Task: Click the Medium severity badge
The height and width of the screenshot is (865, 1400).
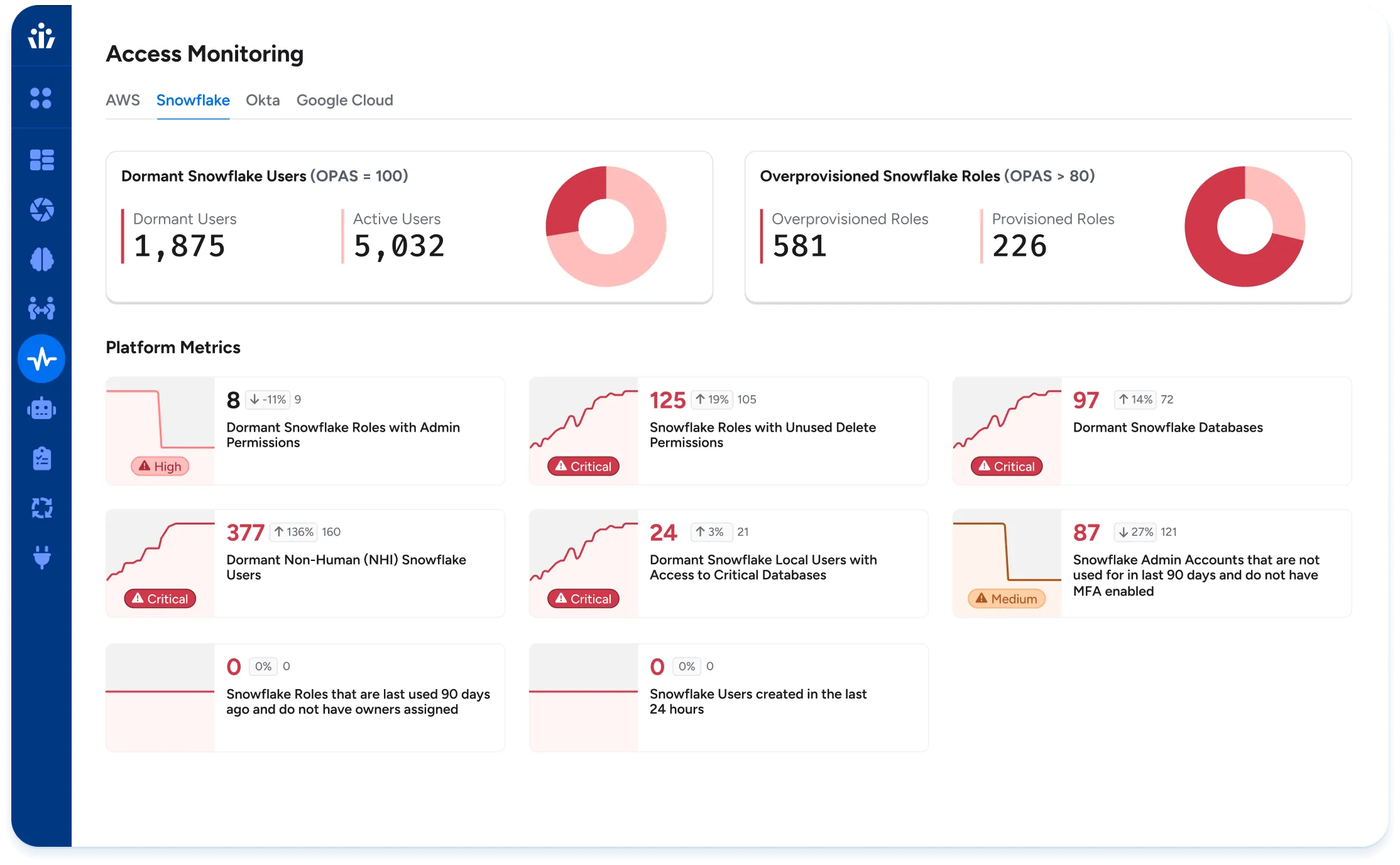Action: coord(1007,599)
